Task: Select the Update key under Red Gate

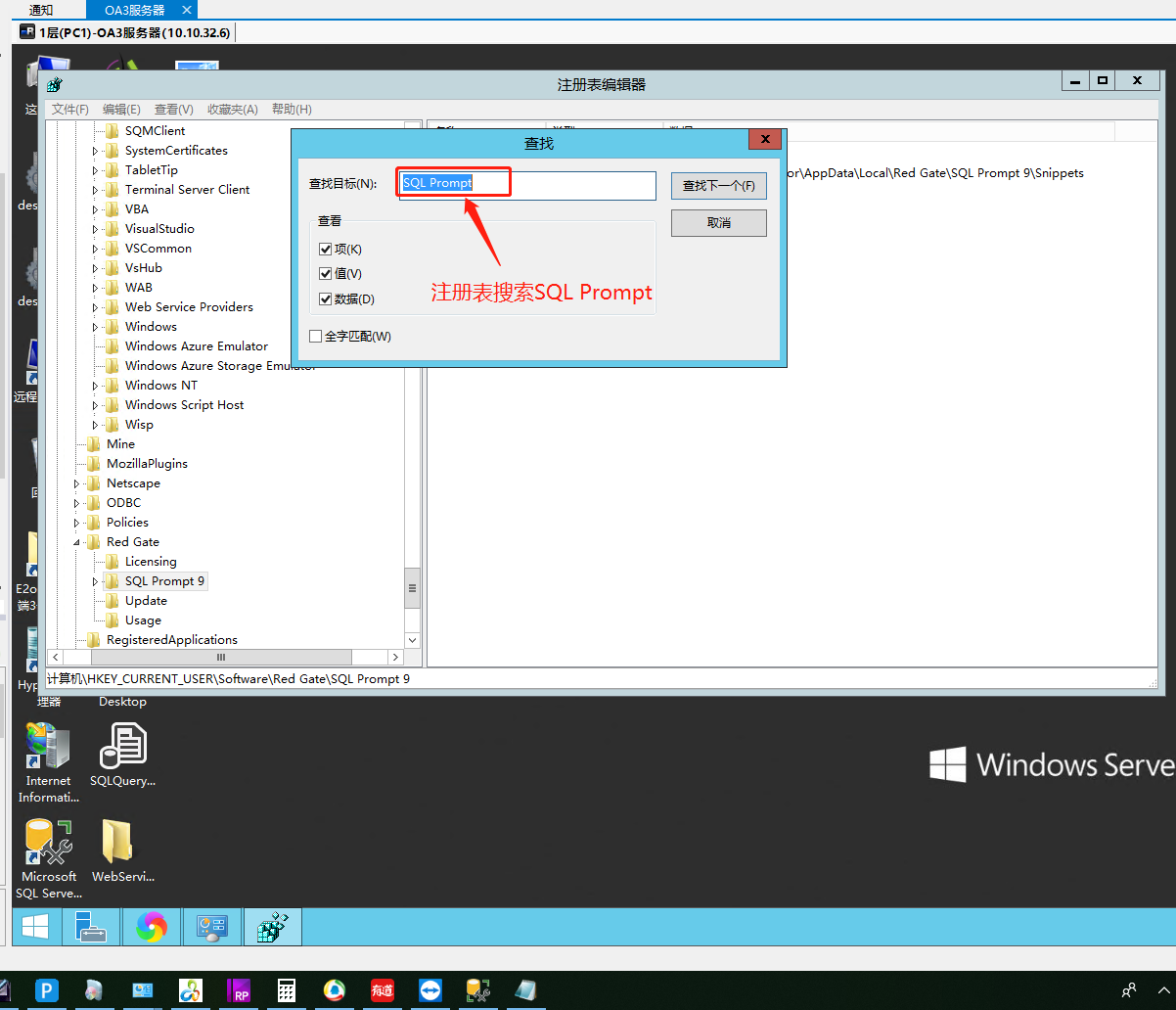Action: click(146, 601)
